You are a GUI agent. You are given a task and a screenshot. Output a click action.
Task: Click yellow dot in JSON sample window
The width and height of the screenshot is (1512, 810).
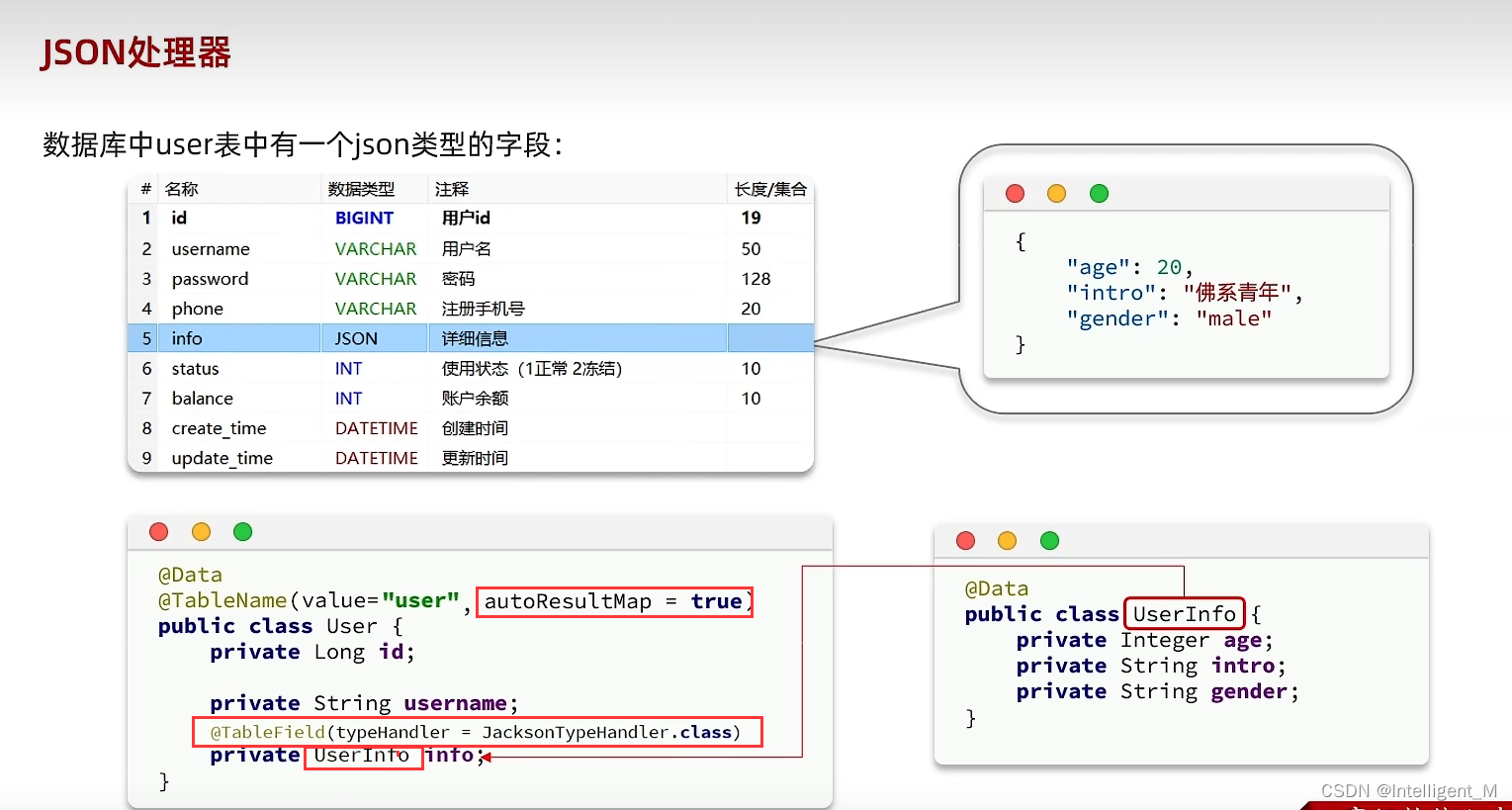[x=1056, y=194]
